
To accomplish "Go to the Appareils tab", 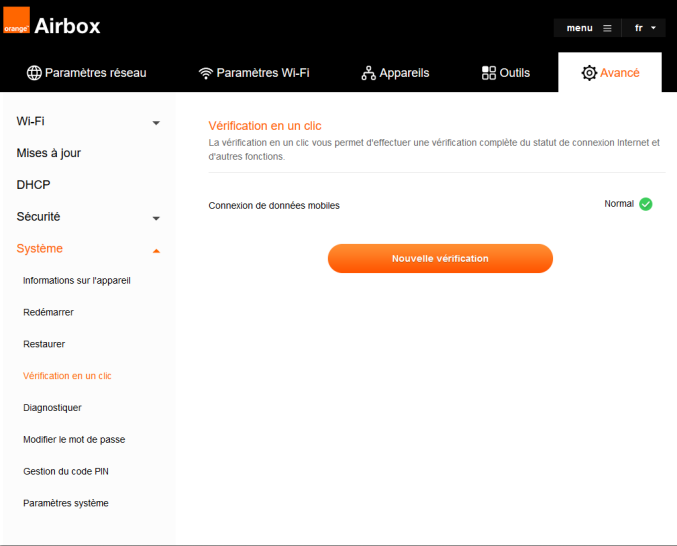I will (x=395, y=73).
